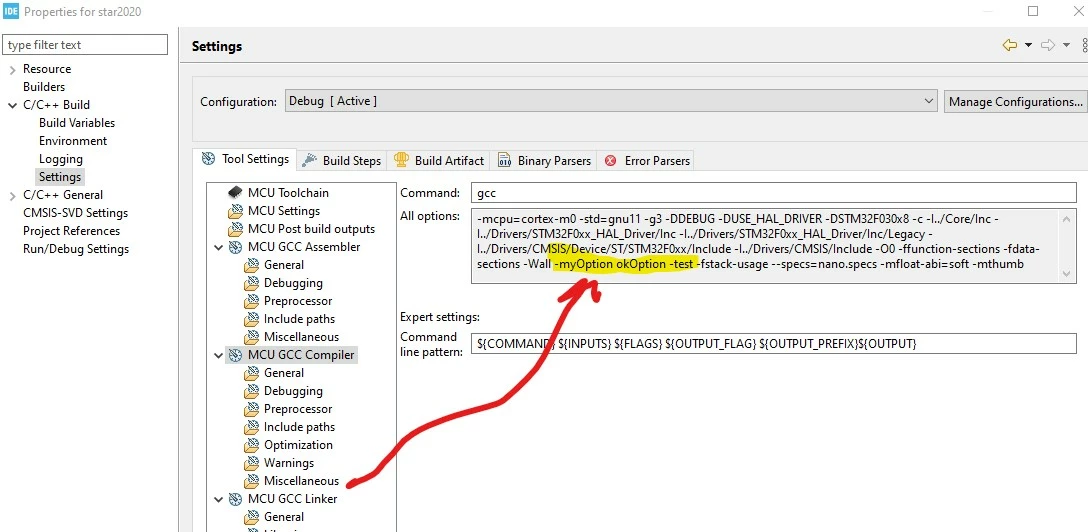The height and width of the screenshot is (532, 1088).
Task: Click Assembler Preprocessor folder icon
Action: (x=252, y=301)
